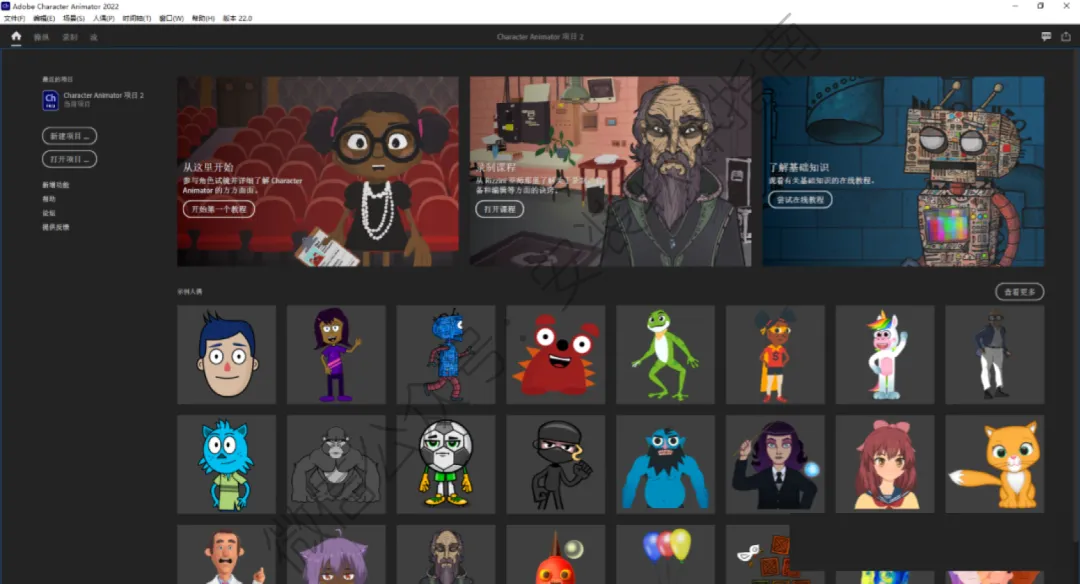Select the blue patterned running puppet
This screenshot has width=1080, height=584.
pyautogui.click(x=446, y=355)
